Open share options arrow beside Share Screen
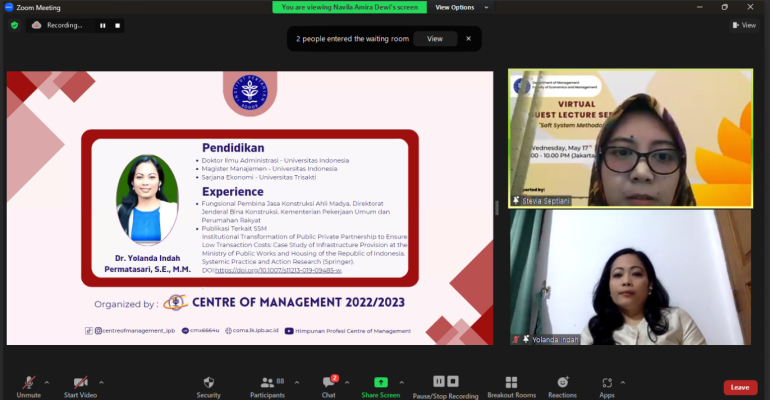Viewport: 770px width, 400px height. click(402, 382)
